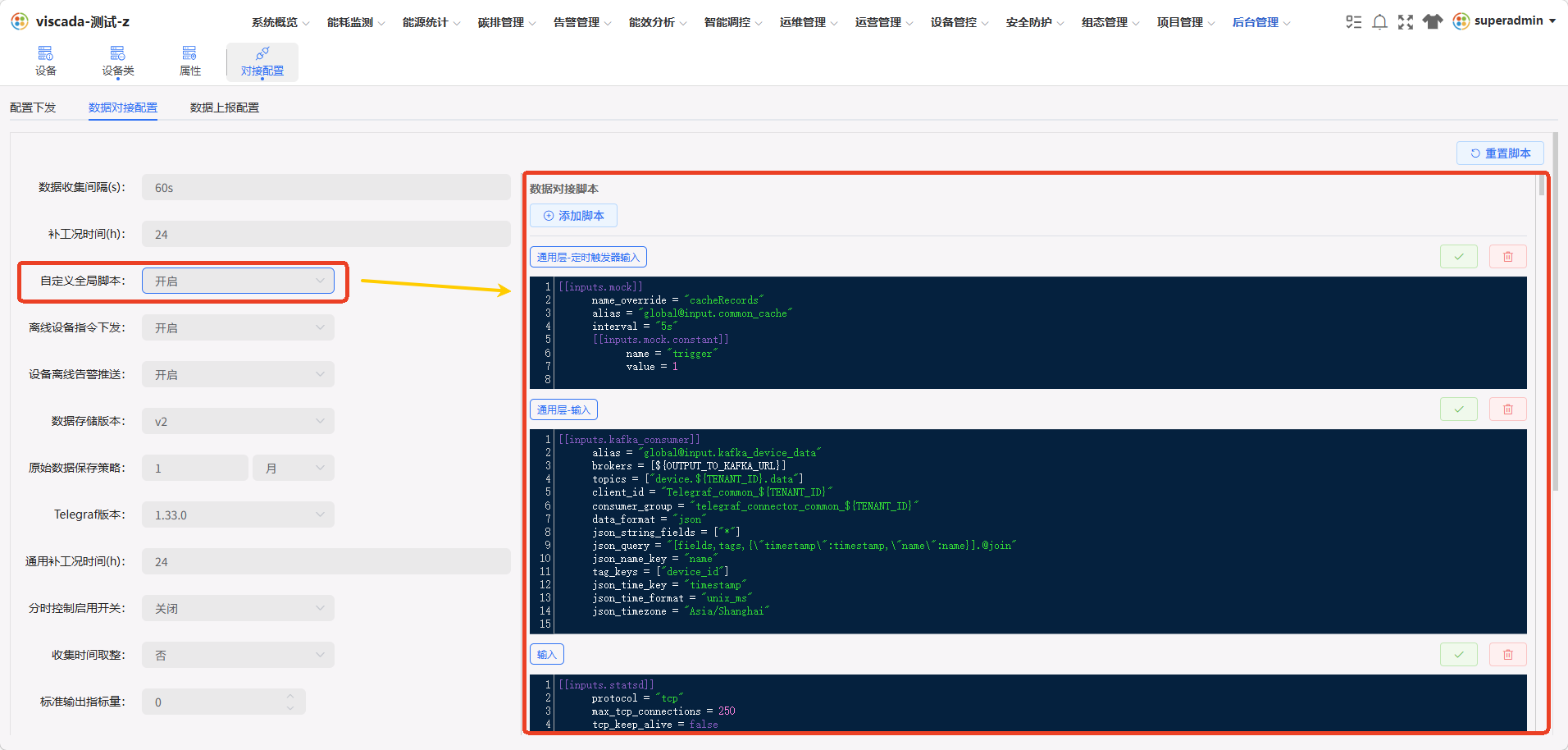Open the 分时控制启用开关 dropdown

pos(238,608)
